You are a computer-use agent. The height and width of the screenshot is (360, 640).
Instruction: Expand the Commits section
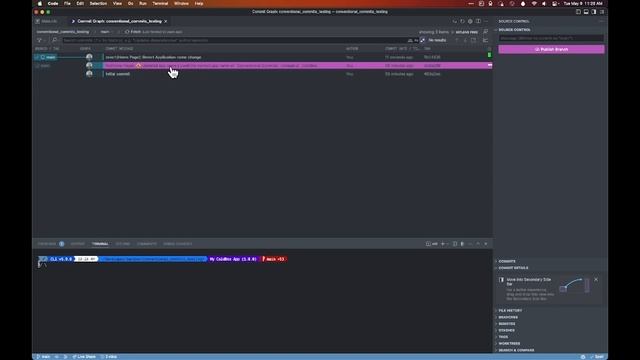click(507, 261)
